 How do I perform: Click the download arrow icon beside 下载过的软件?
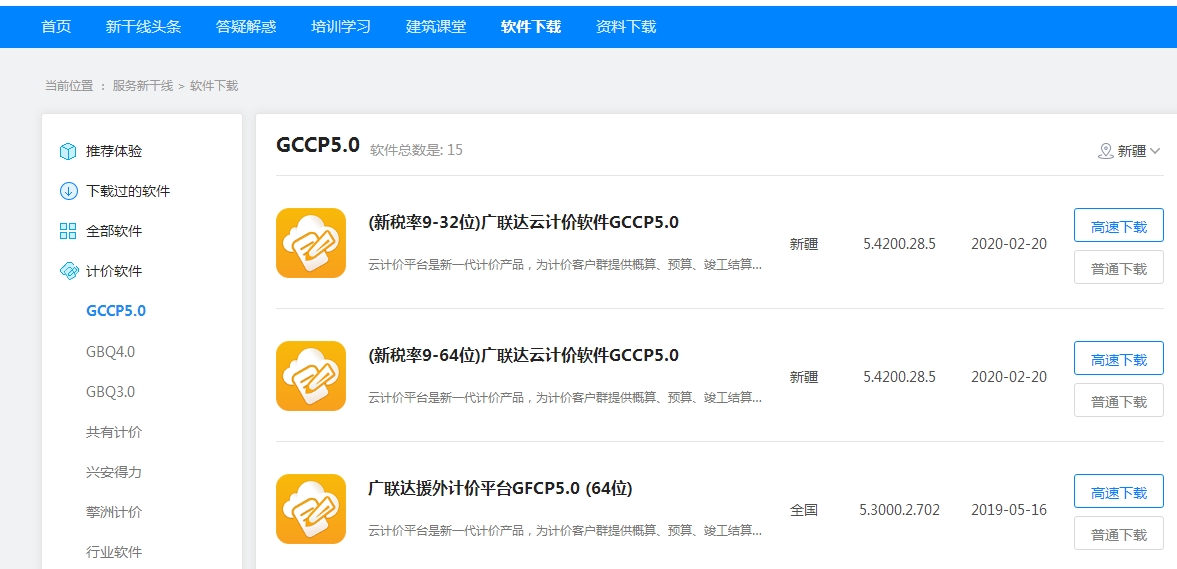coord(68,191)
